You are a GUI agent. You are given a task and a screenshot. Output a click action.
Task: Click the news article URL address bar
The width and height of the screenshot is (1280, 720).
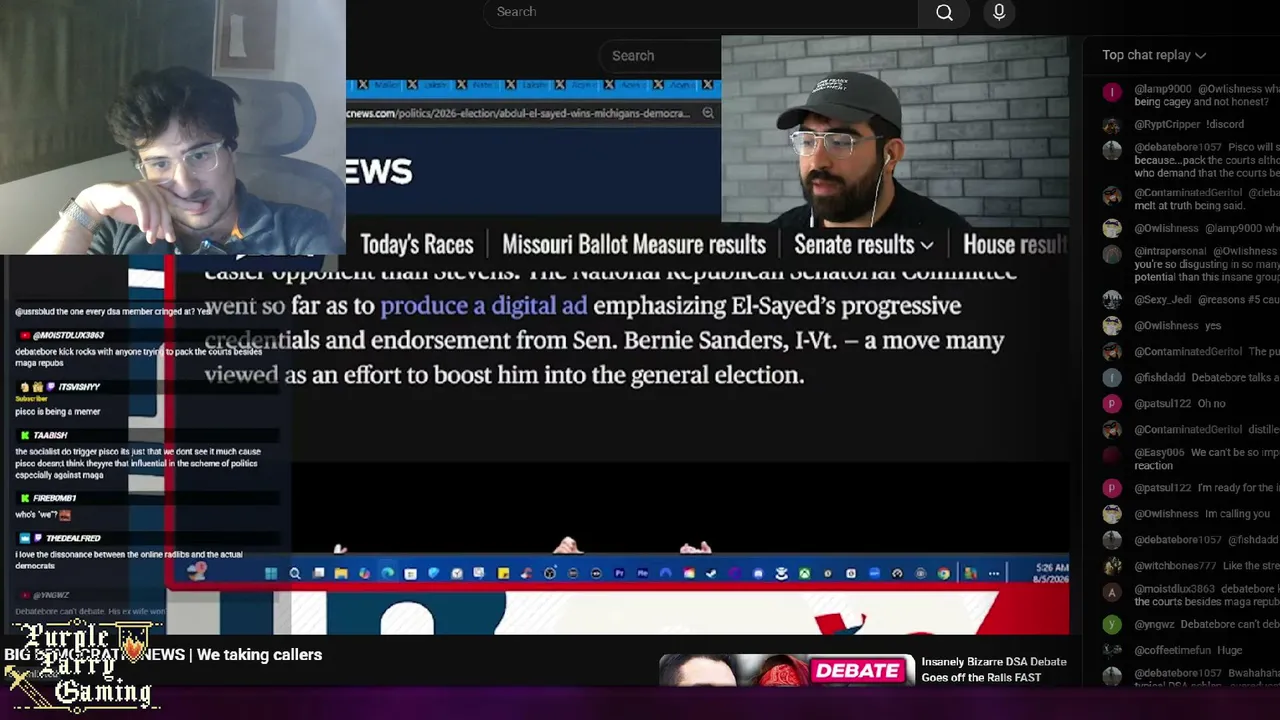[520, 113]
